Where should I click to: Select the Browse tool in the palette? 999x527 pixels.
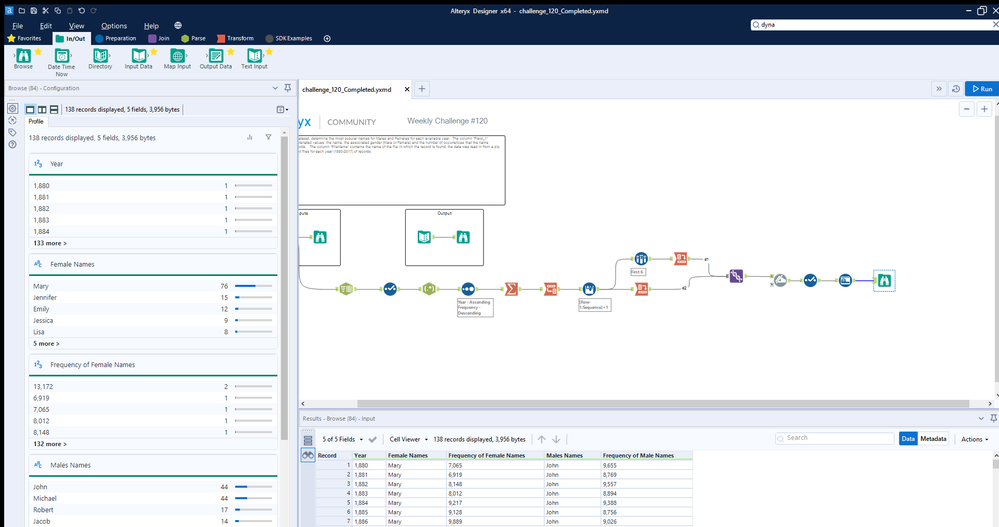(24, 56)
